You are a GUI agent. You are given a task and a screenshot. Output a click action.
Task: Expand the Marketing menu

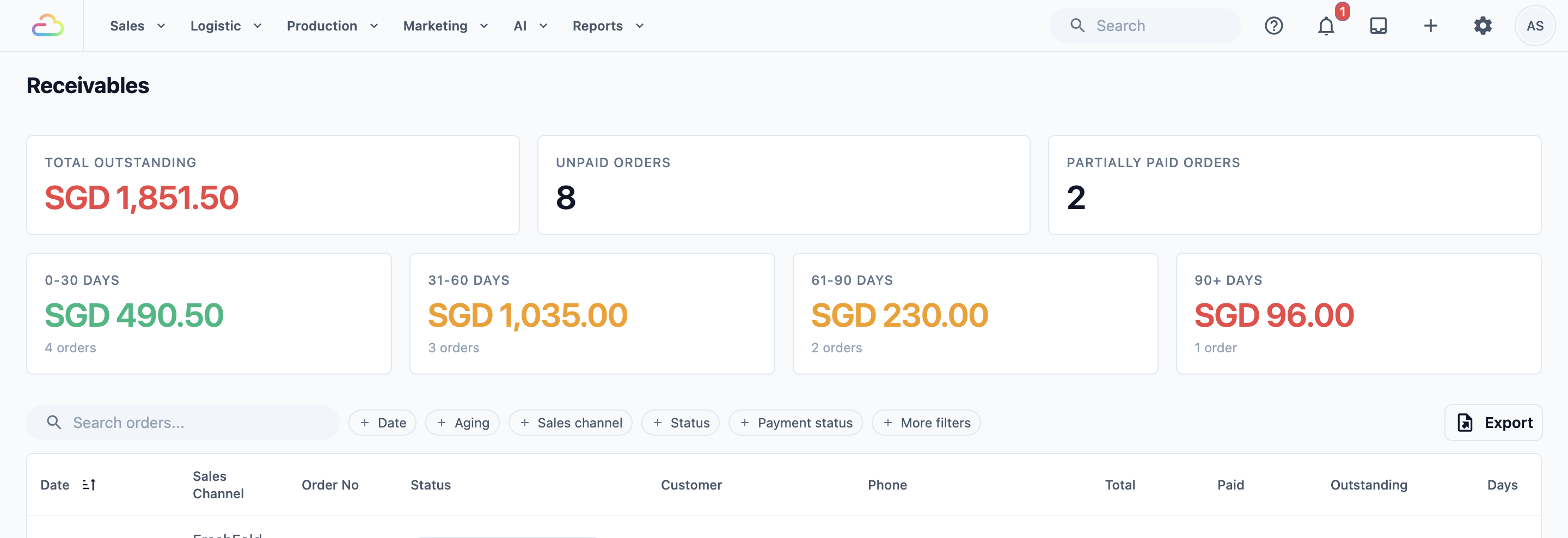click(445, 26)
